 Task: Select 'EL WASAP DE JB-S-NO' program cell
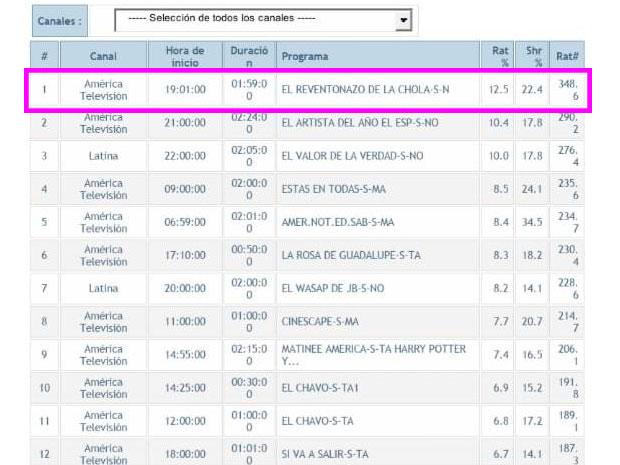(333, 288)
